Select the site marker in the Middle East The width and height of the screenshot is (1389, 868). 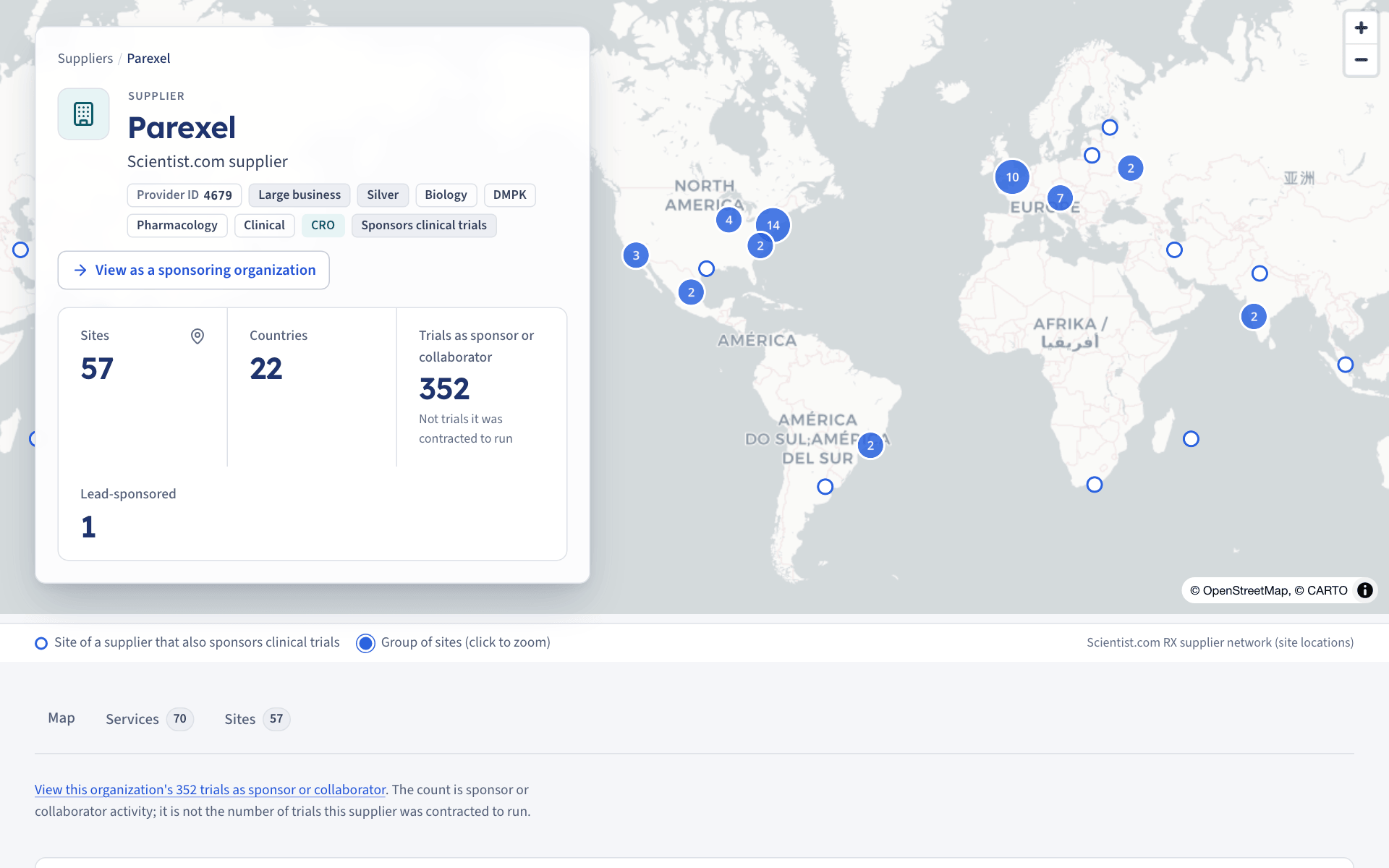1174,250
